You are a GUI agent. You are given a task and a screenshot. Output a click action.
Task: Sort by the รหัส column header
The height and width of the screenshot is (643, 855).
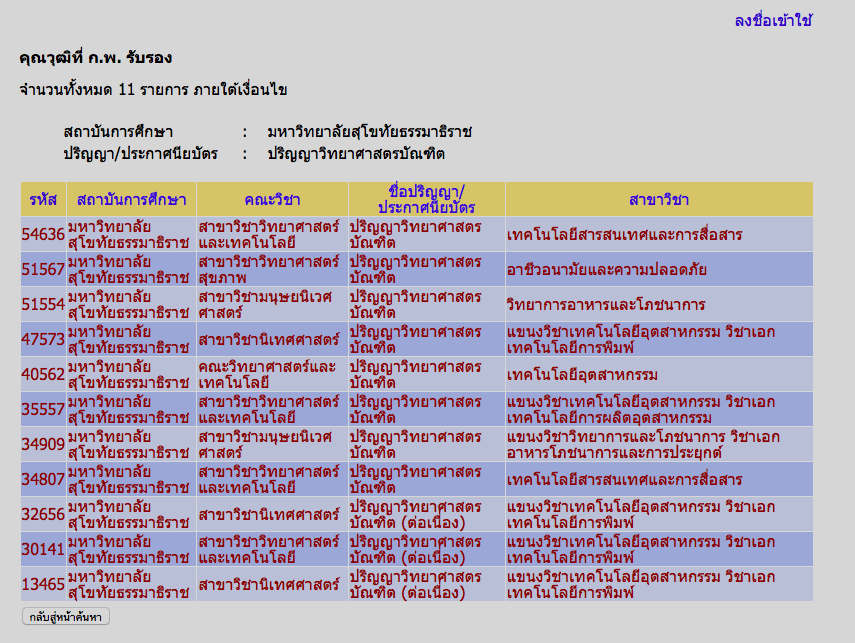click(x=43, y=200)
